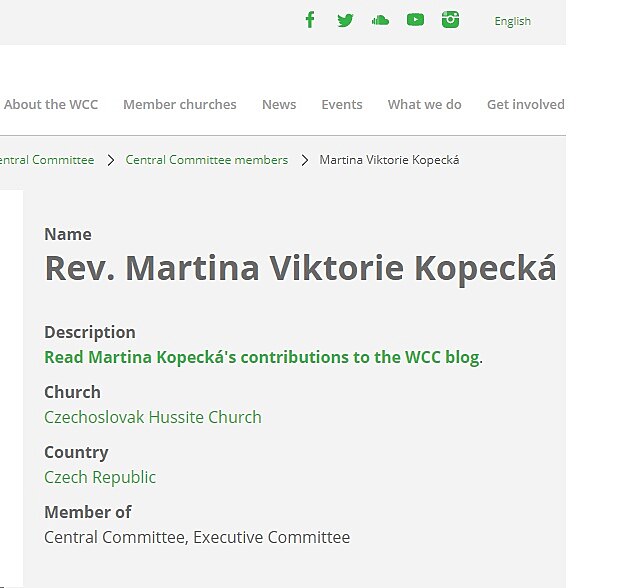The height and width of the screenshot is (588, 630).
Task: Open the SoundCloud icon
Action: pos(380,20)
